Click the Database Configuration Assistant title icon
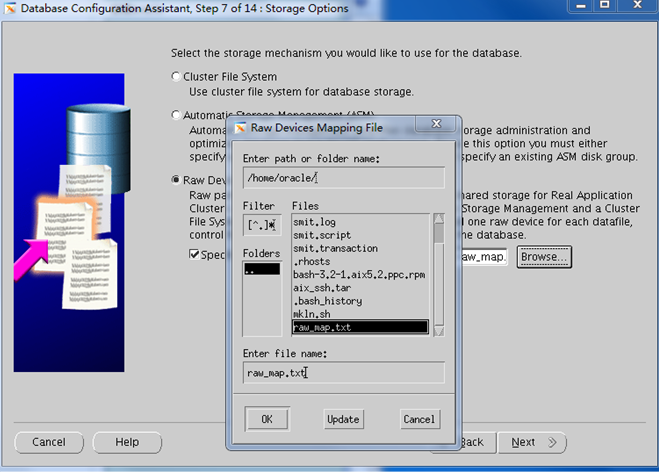This screenshot has width=659, height=472. point(10,8)
